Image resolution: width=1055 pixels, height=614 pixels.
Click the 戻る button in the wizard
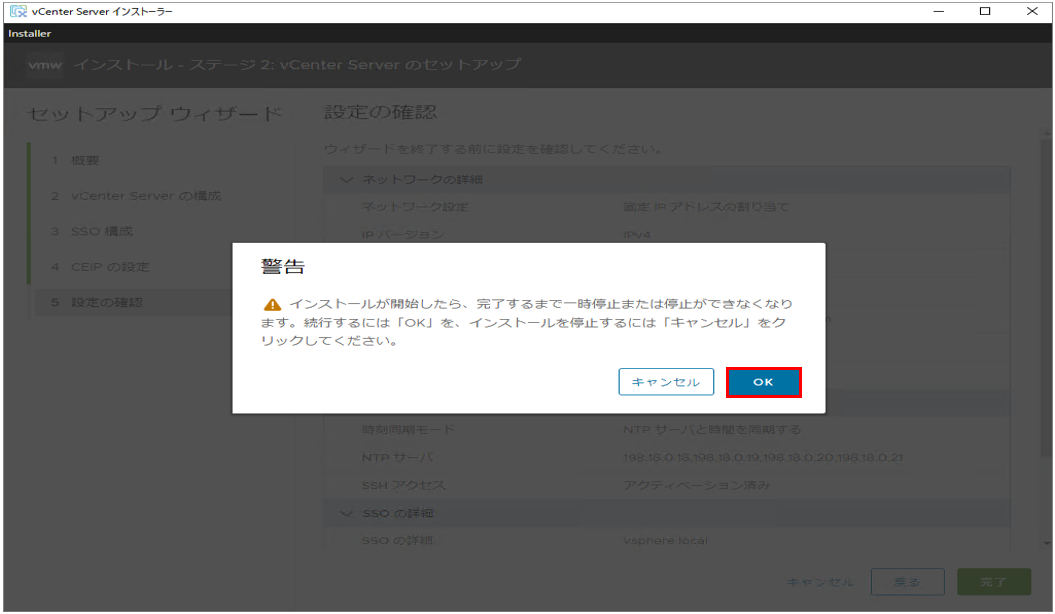pos(907,582)
